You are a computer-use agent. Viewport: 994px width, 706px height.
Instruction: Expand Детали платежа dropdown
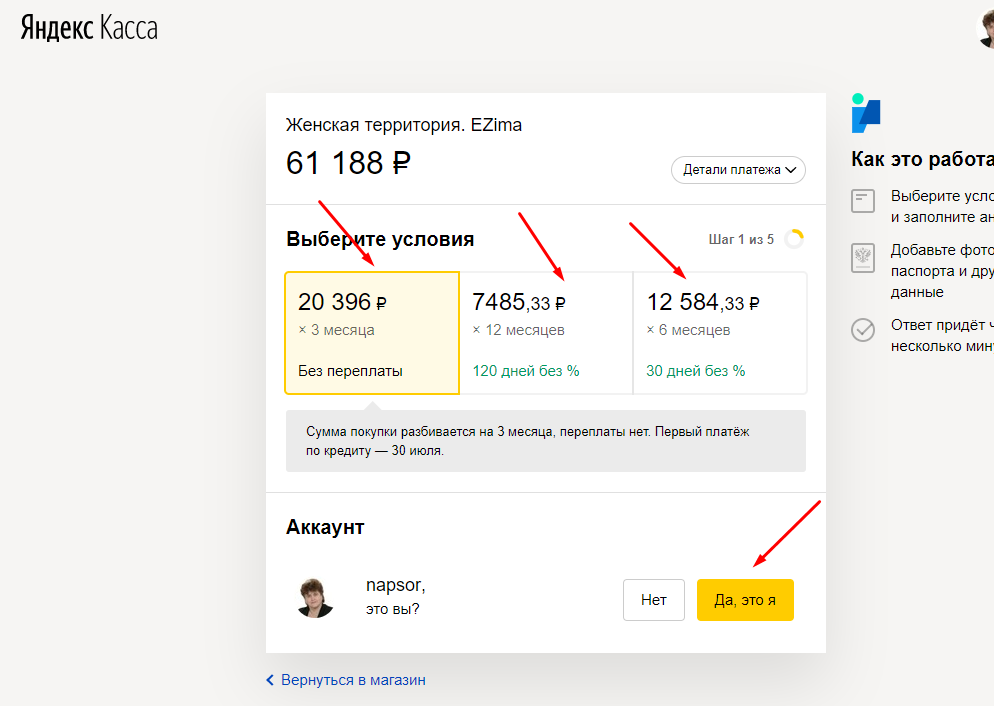click(x=739, y=170)
